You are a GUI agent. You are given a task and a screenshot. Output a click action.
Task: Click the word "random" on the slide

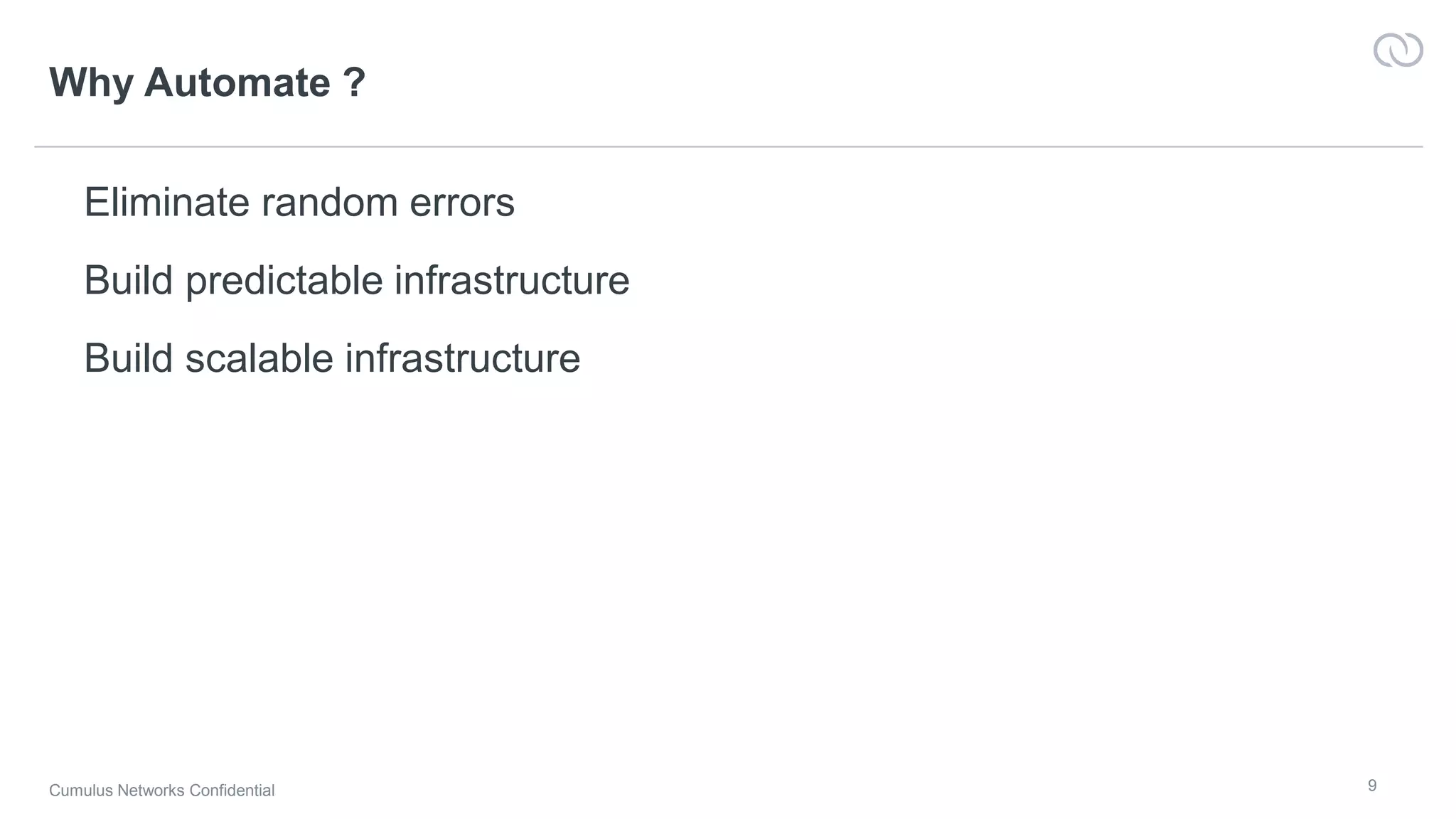[329, 203]
